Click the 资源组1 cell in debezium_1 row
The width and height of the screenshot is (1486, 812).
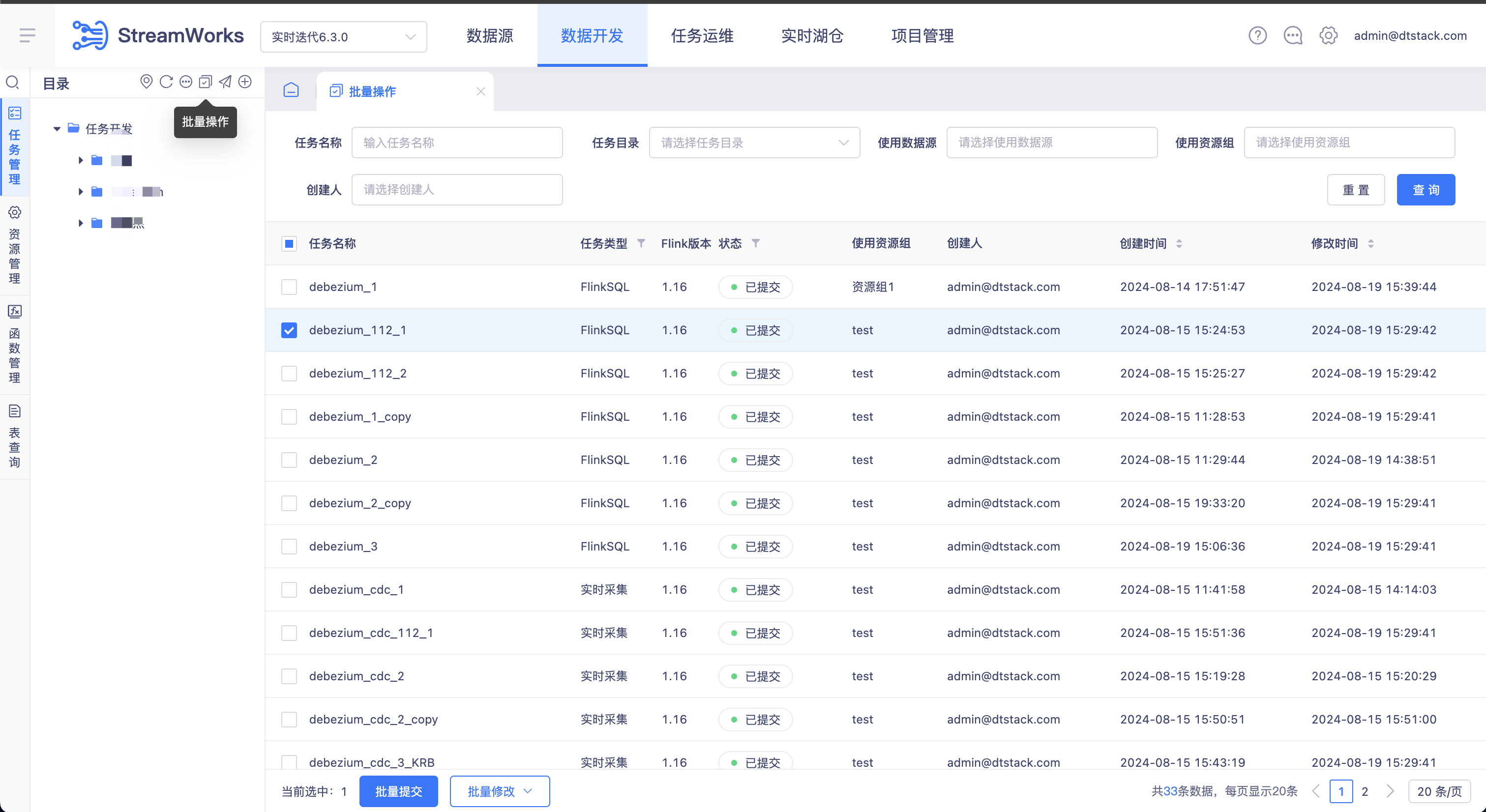[x=873, y=287]
